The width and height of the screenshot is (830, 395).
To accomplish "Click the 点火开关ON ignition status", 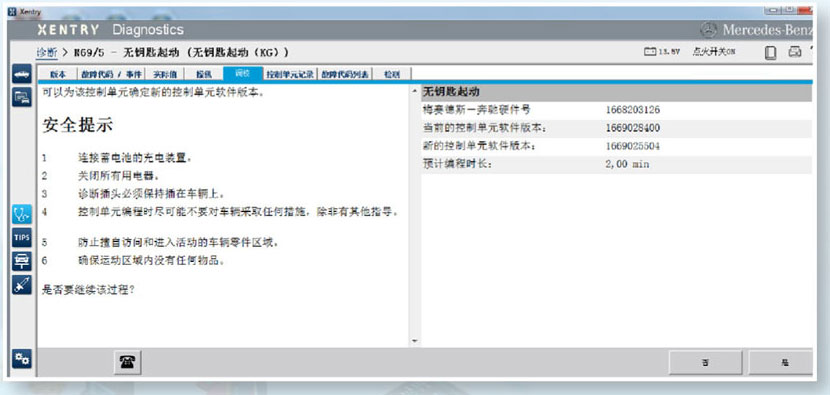I will (714, 52).
